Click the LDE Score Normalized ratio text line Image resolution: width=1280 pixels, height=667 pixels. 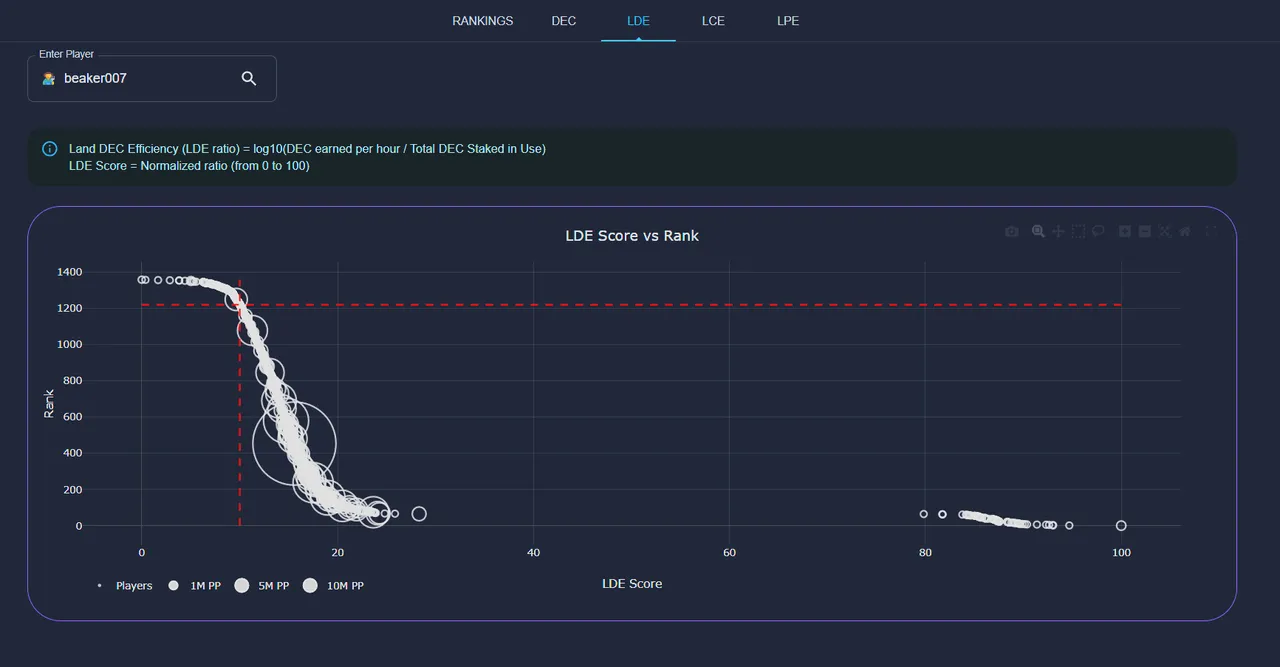pyautogui.click(x=189, y=166)
